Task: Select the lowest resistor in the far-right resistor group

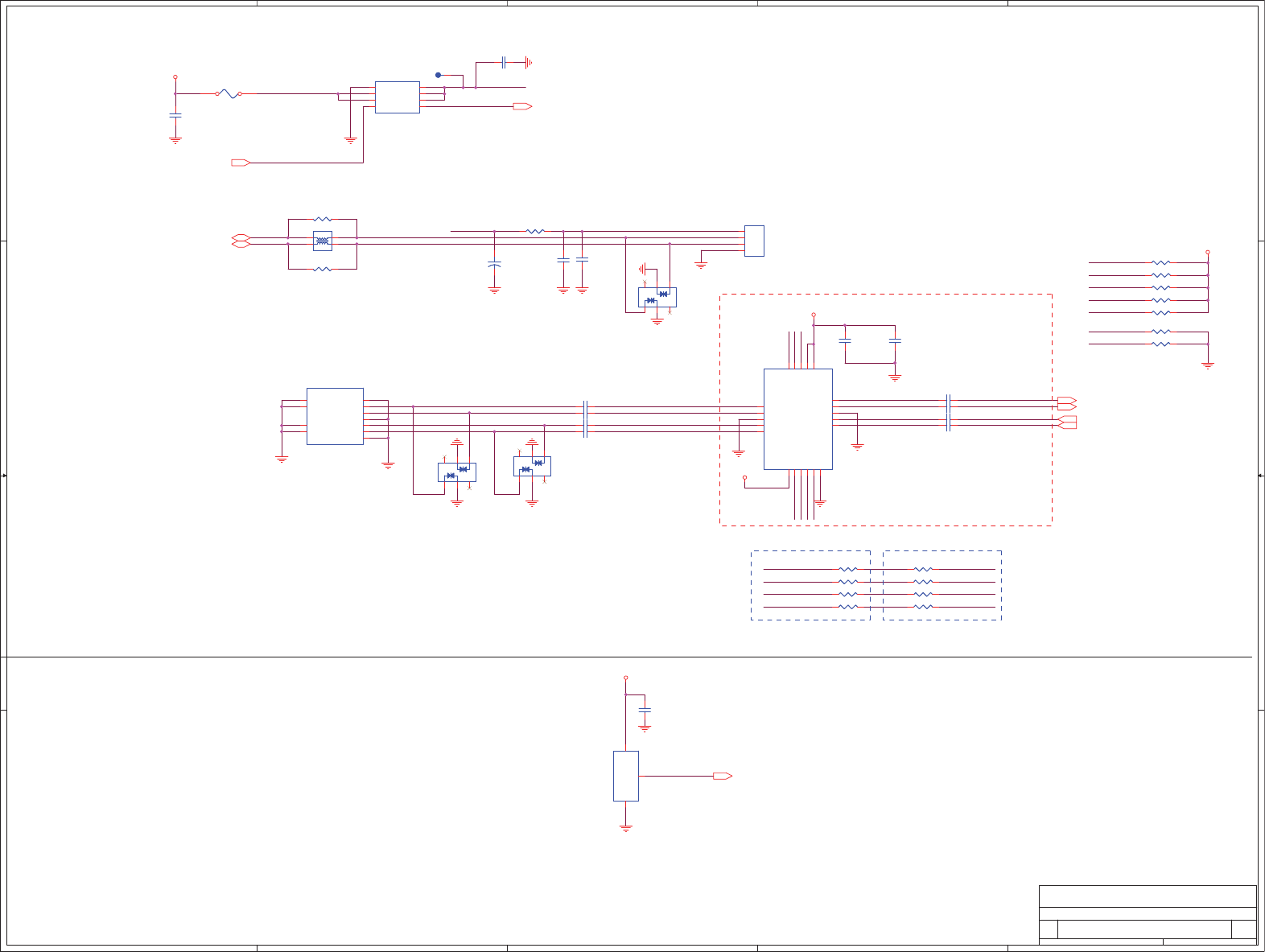Action: (x=1160, y=344)
